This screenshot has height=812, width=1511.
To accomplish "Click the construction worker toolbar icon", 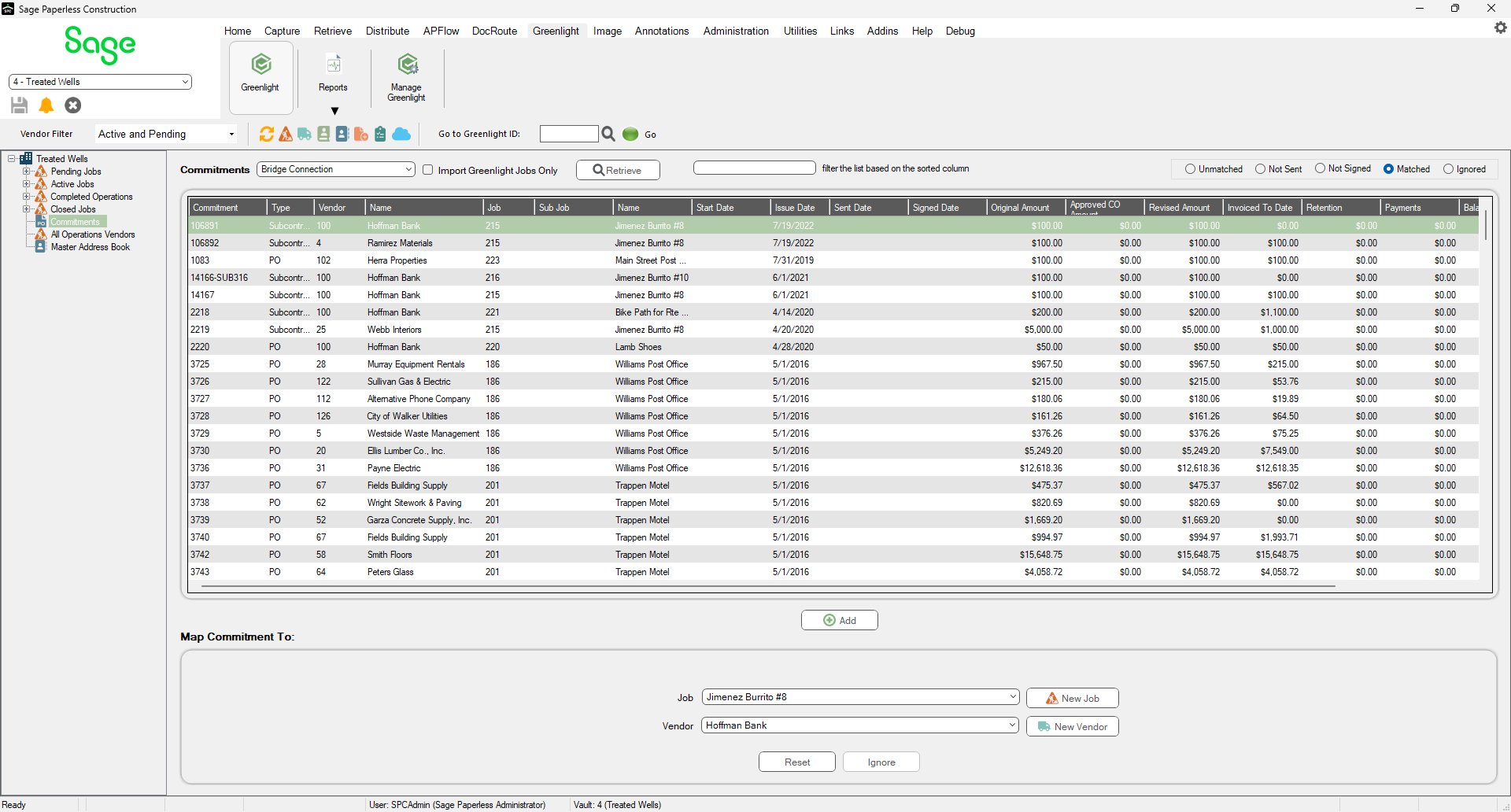I will 286,134.
